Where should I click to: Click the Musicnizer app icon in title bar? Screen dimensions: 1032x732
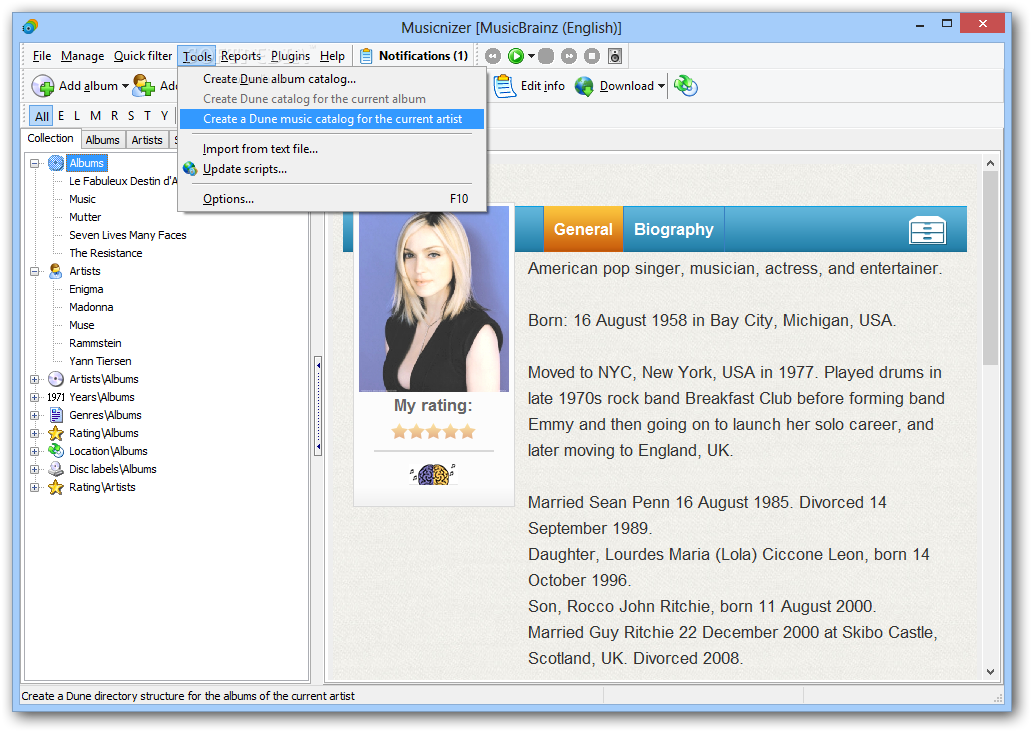click(30, 27)
